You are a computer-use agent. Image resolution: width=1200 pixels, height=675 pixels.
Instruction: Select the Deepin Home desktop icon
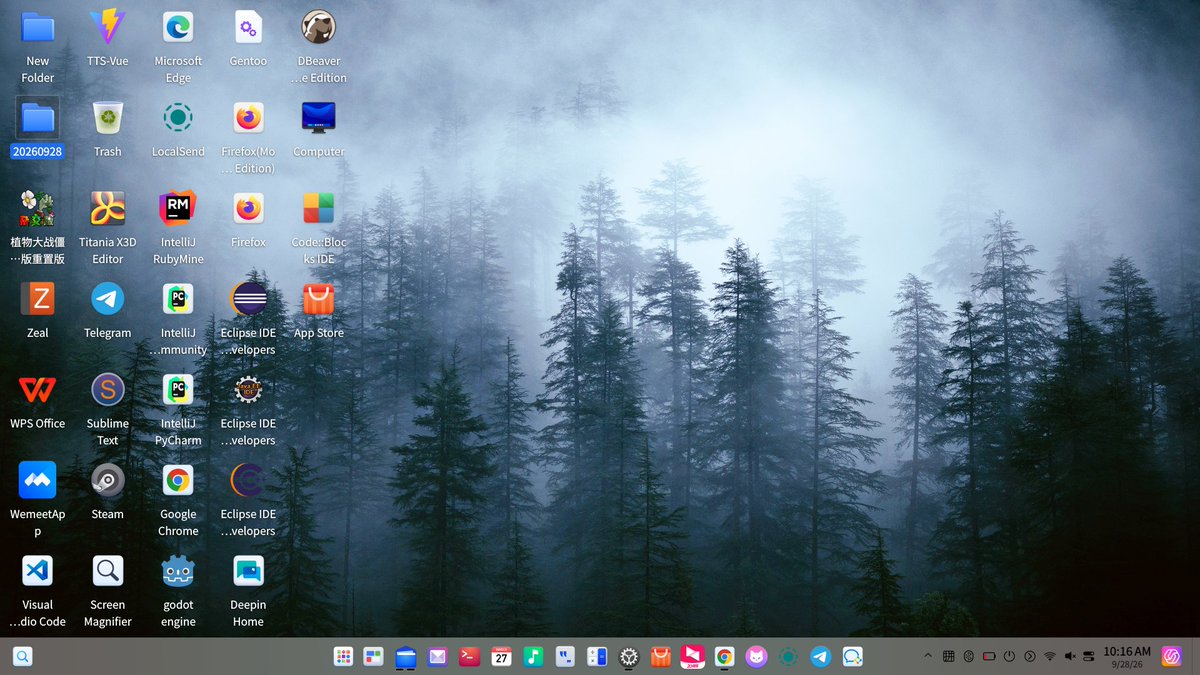(248, 570)
